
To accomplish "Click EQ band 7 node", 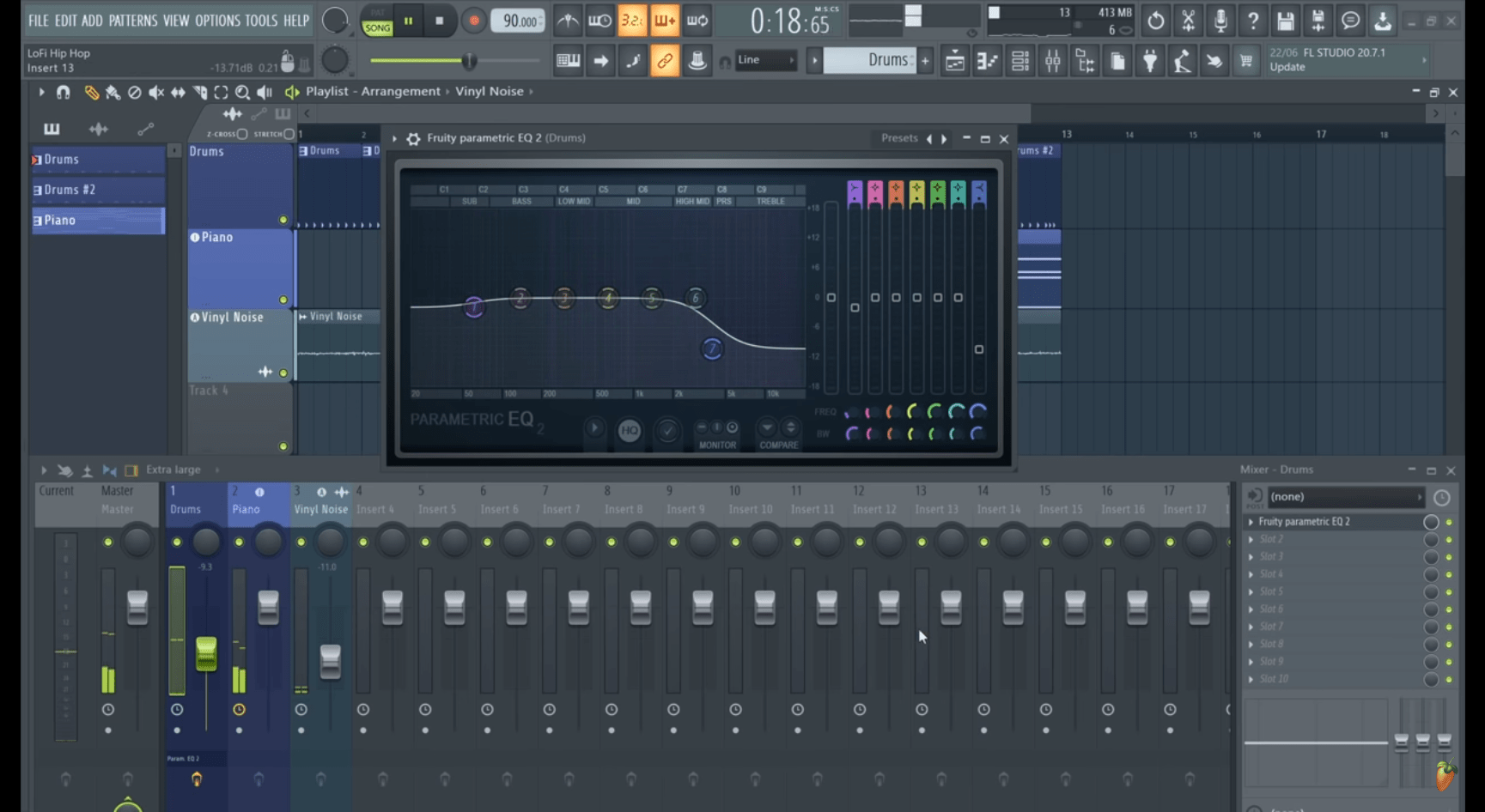I will pos(712,348).
